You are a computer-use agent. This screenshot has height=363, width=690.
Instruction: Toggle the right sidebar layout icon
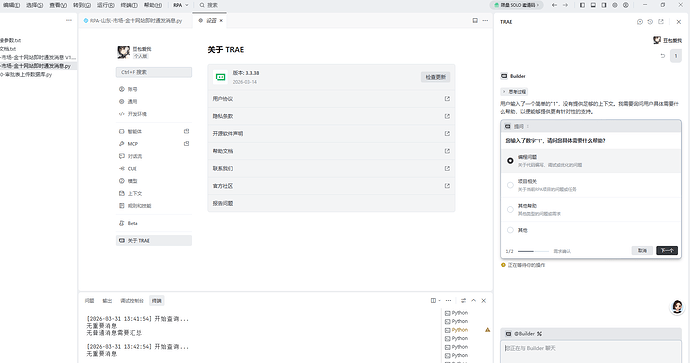click(x=604, y=5)
